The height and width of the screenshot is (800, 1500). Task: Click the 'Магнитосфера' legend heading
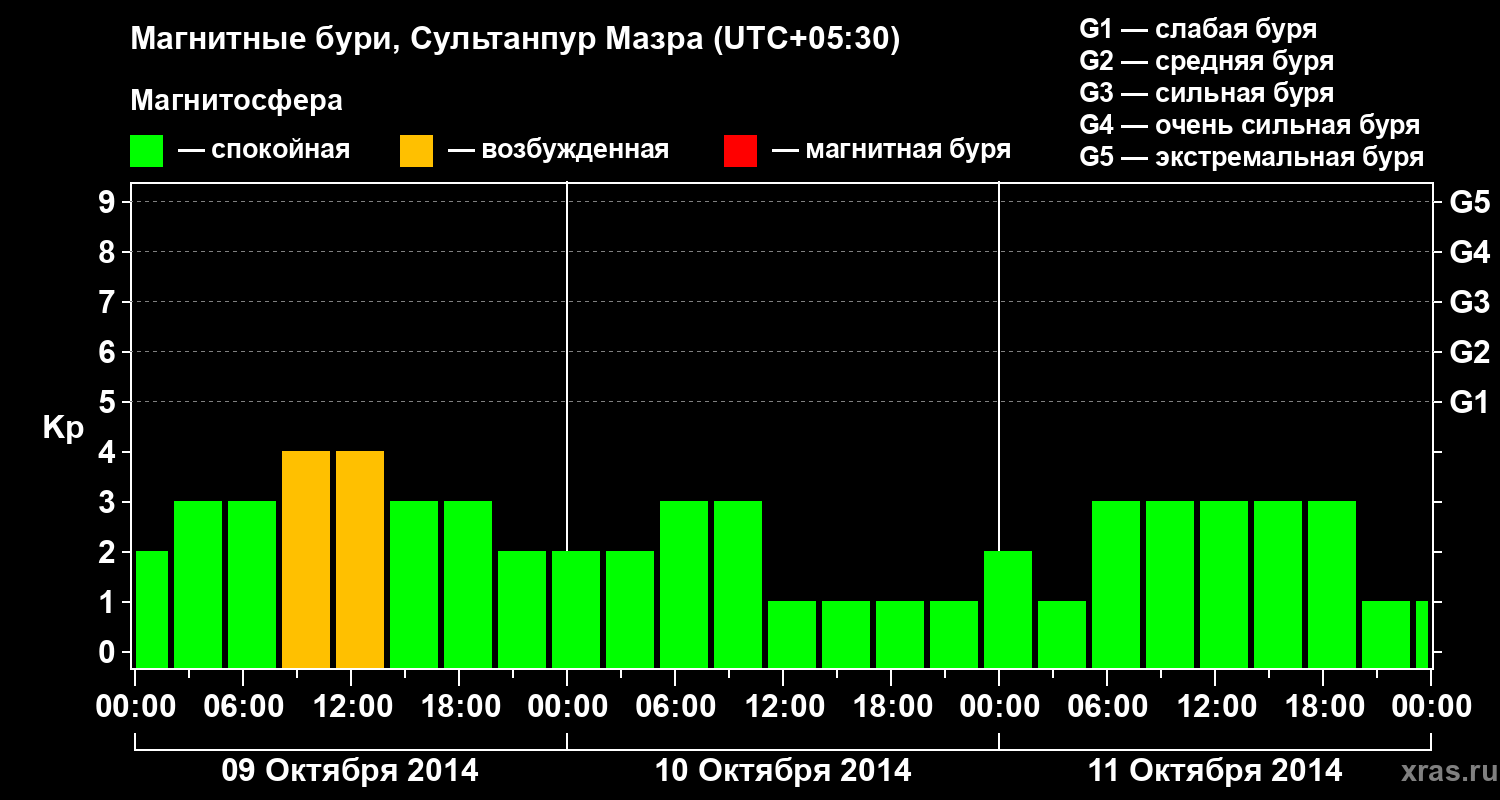click(x=237, y=101)
